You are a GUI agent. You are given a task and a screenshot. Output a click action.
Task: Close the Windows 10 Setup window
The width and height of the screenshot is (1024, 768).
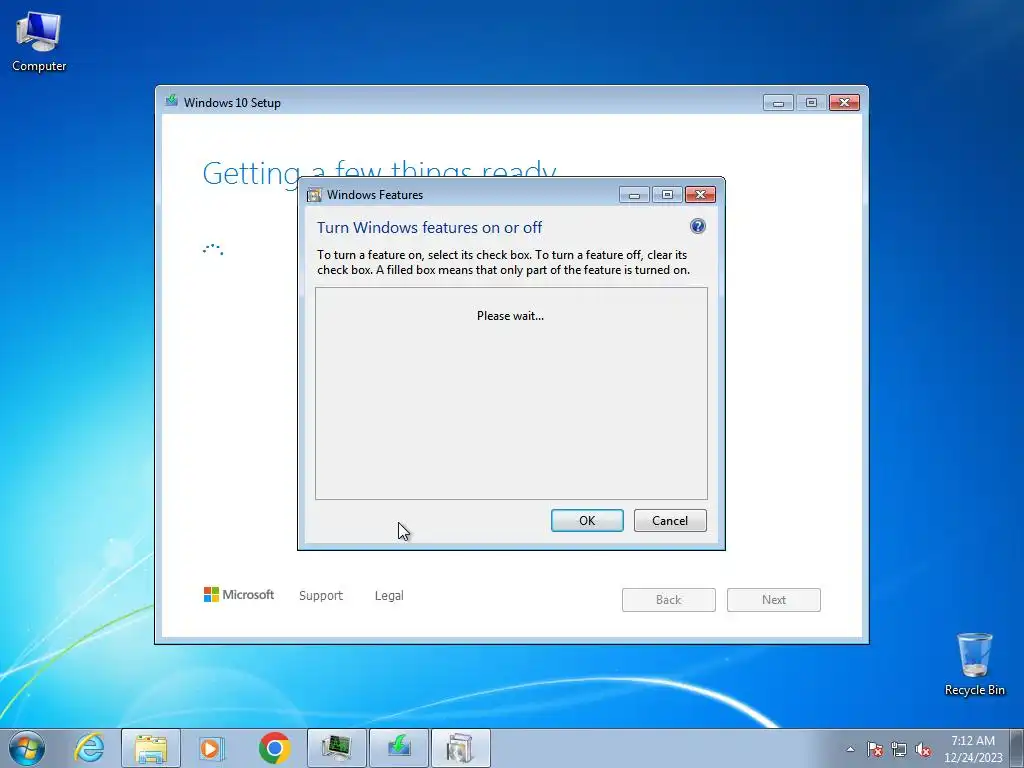(x=844, y=103)
